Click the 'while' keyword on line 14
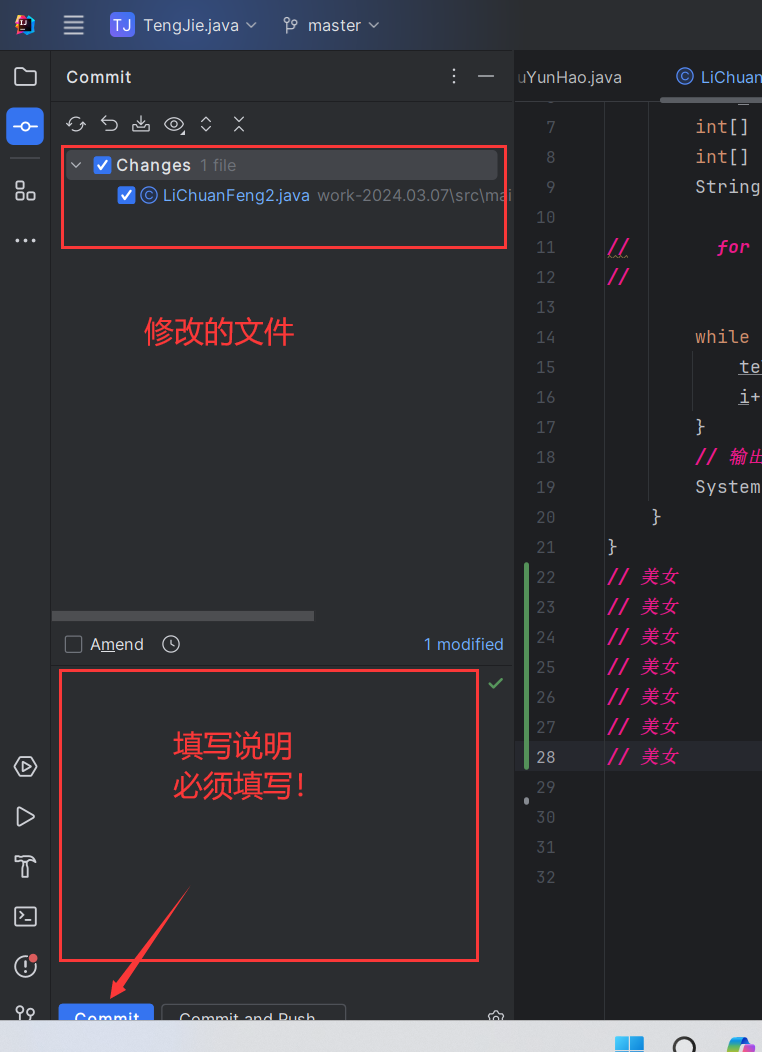762x1052 pixels. 722,337
